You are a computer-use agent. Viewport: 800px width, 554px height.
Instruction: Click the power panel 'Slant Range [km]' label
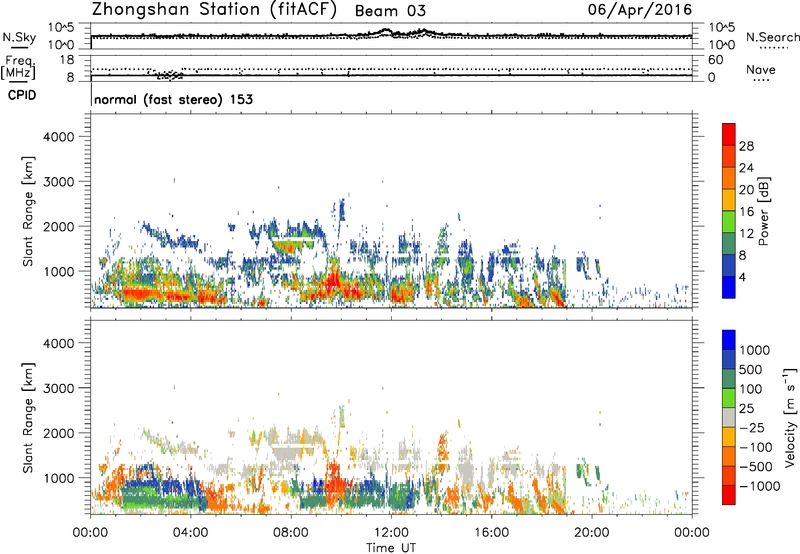[28, 211]
